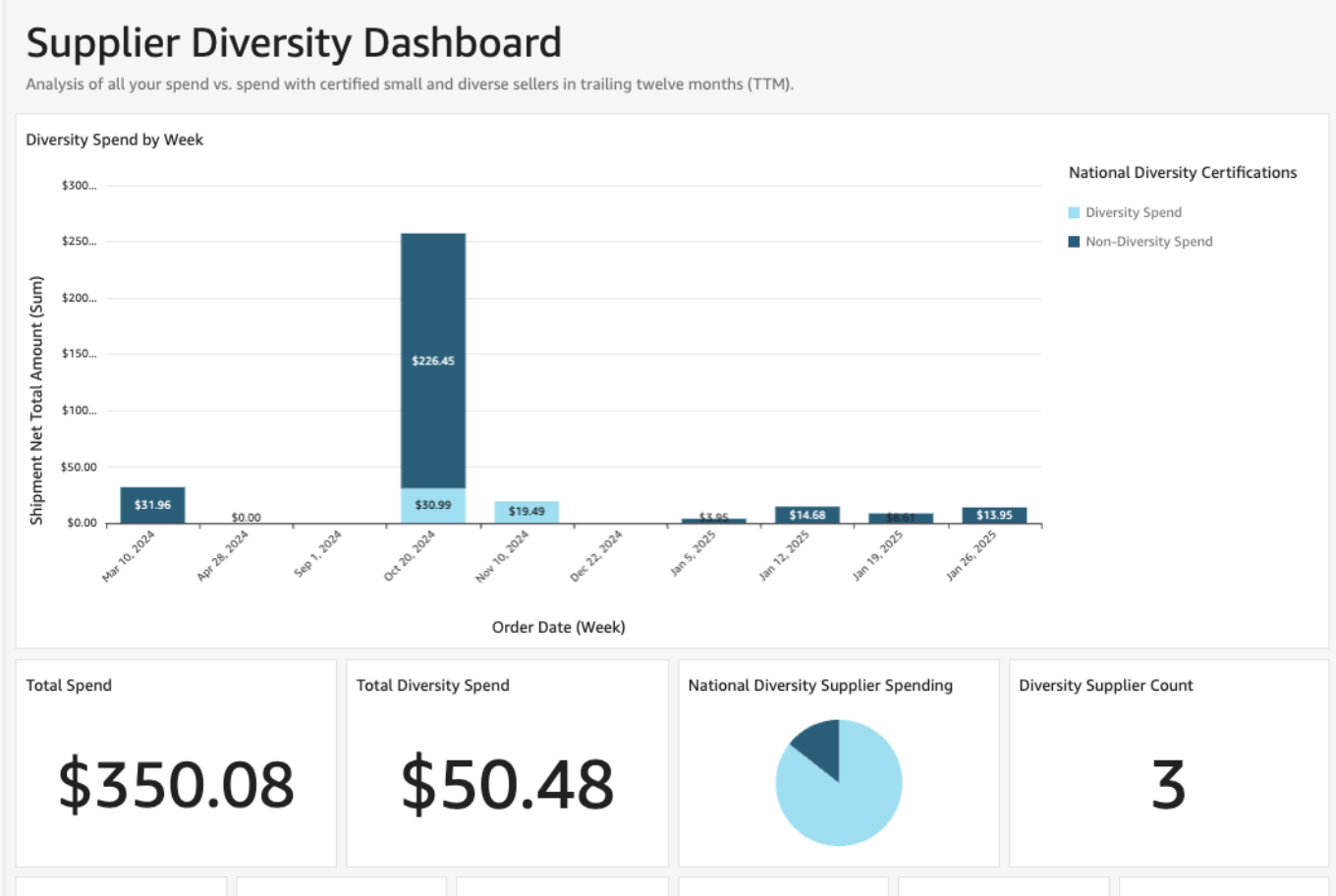Click the Diversity Spend by Week chart title
This screenshot has width=1336, height=896.
(x=114, y=140)
